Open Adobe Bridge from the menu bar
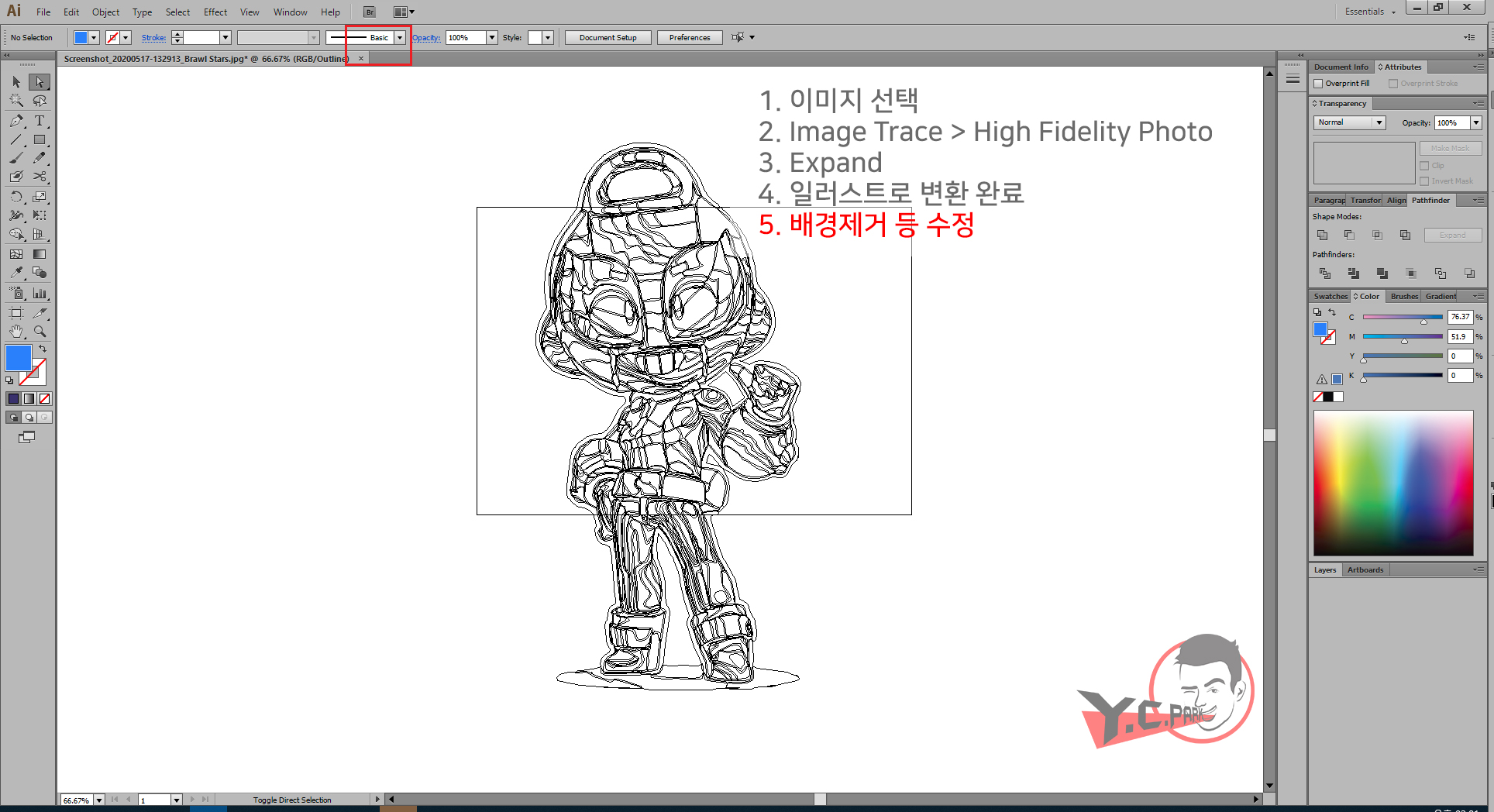1494x812 pixels. pyautogui.click(x=370, y=12)
